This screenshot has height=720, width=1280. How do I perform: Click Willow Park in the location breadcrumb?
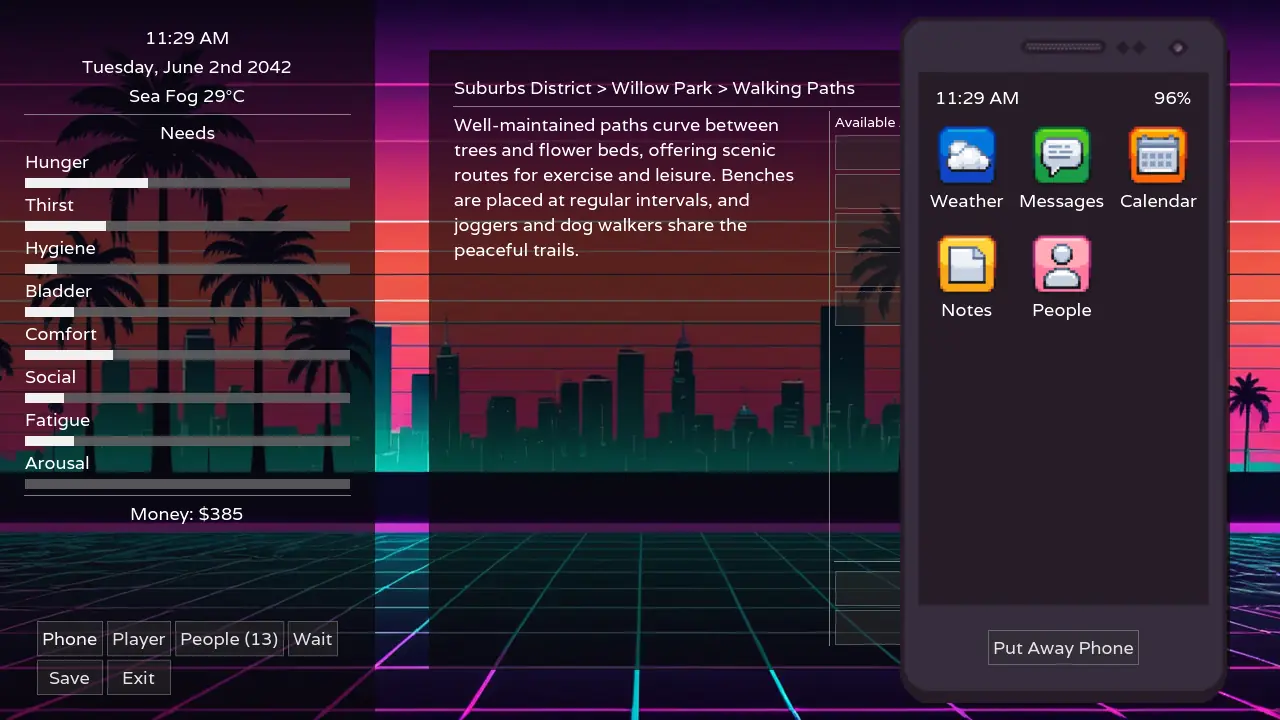661,88
